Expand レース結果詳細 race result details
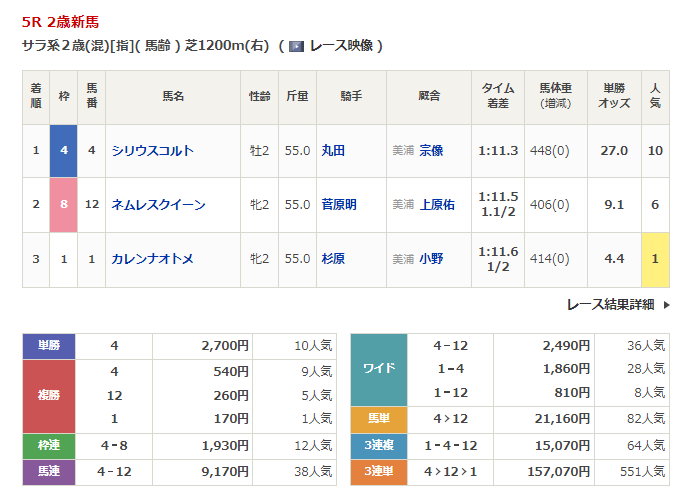688x496 pixels. pyautogui.click(x=610, y=304)
